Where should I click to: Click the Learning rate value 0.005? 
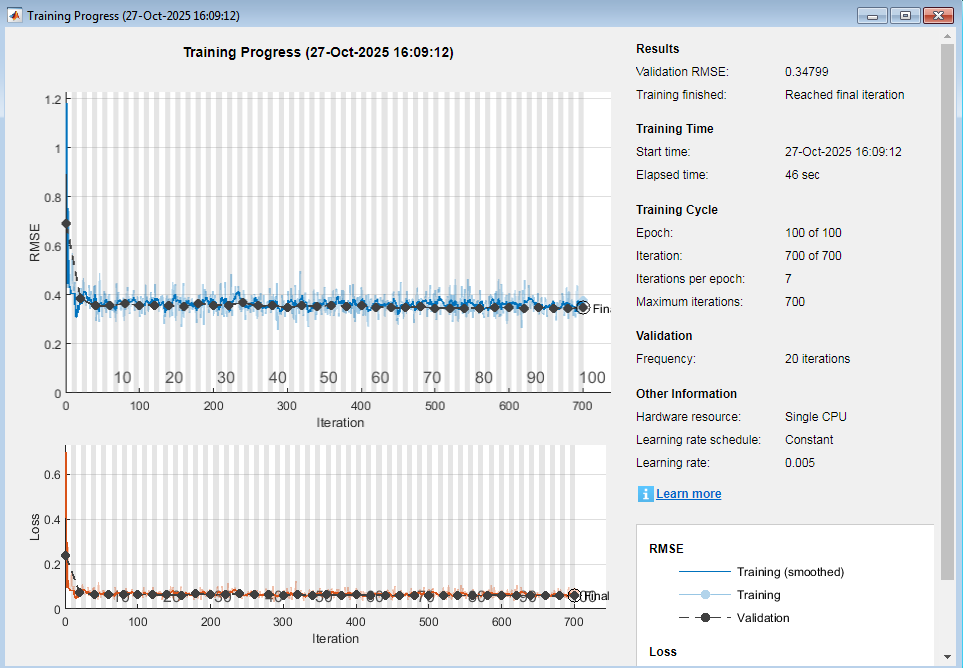coord(800,463)
